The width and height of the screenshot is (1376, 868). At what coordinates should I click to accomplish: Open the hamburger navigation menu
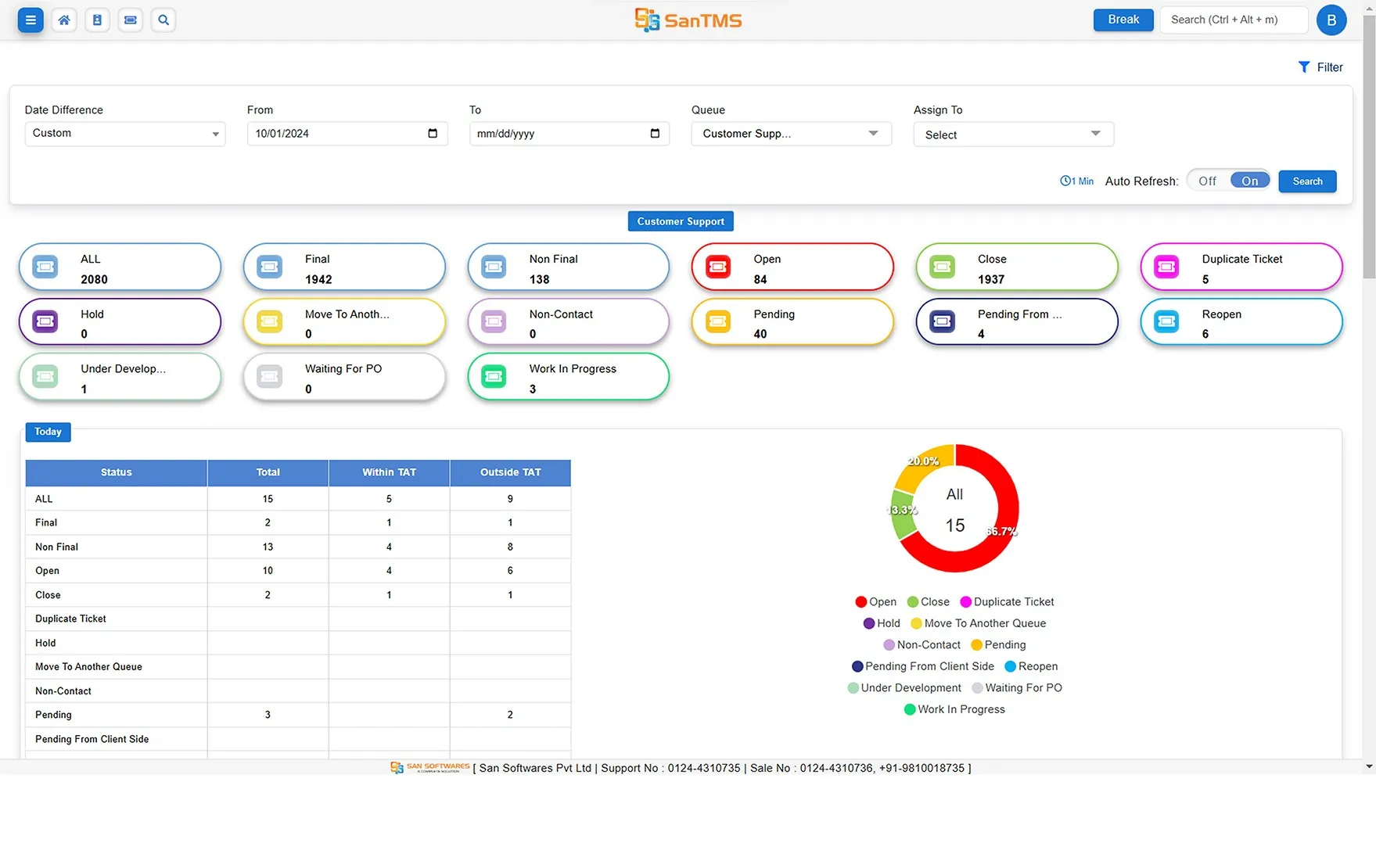coord(31,20)
